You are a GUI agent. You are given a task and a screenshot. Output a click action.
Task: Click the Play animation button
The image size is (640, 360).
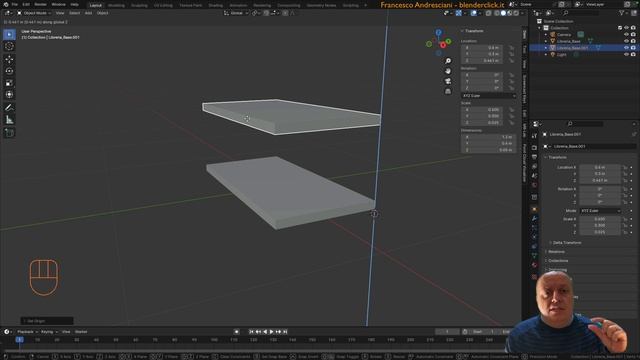[271, 332]
